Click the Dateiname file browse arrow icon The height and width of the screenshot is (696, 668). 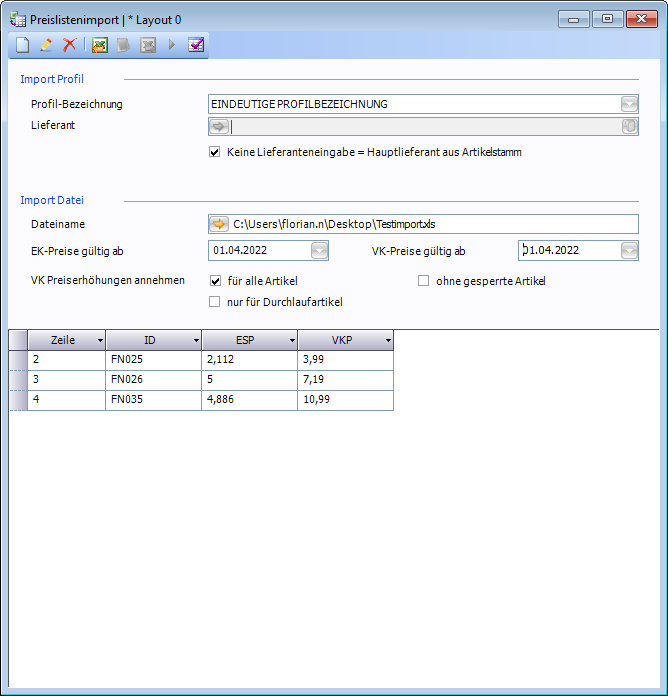218,224
